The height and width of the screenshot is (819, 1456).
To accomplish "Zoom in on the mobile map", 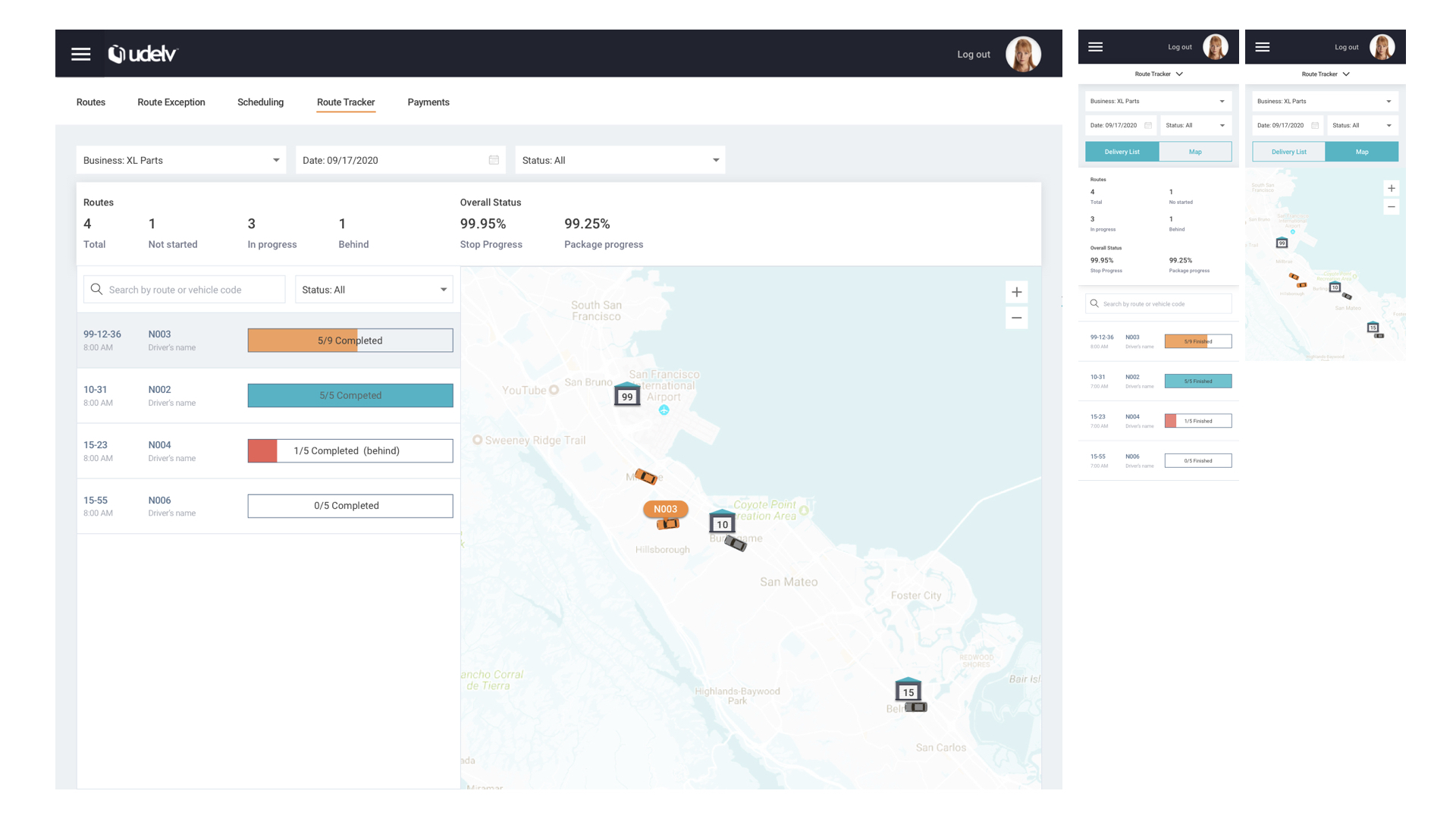I will 1391,188.
